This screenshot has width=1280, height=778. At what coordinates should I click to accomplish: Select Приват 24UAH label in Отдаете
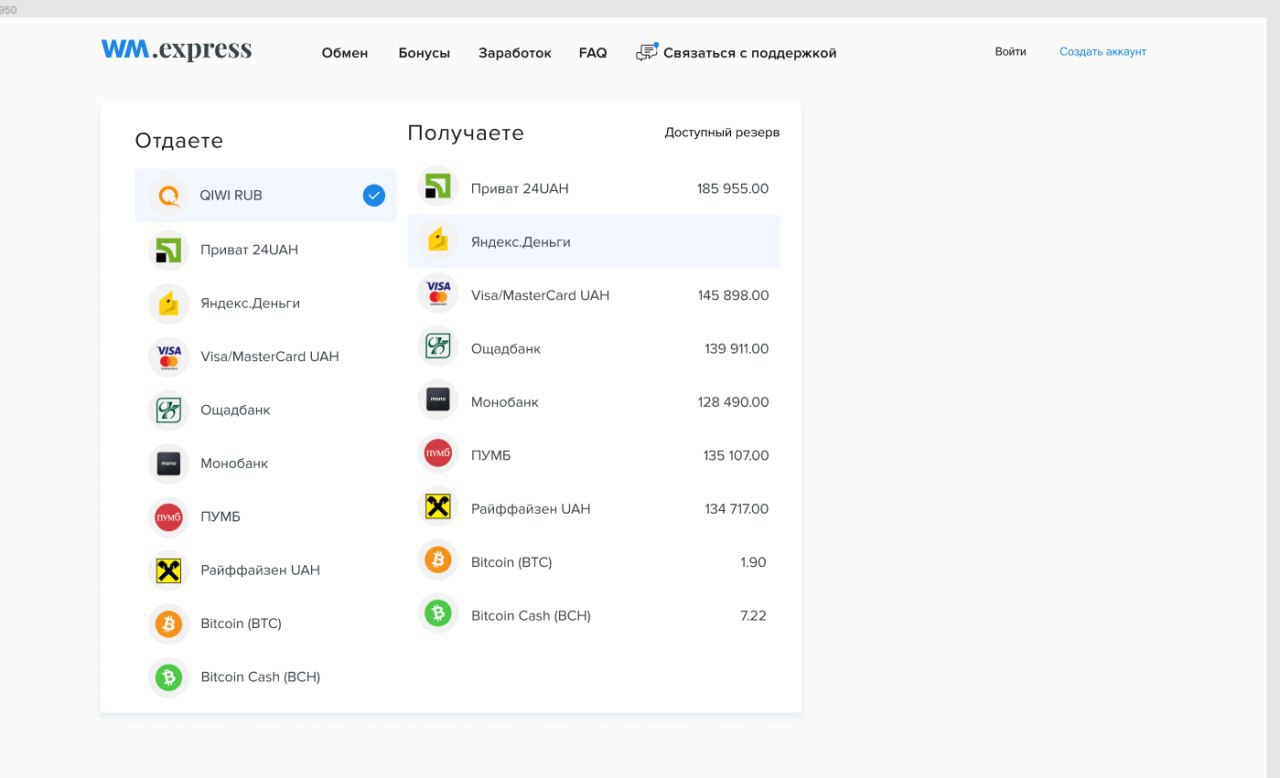pos(249,250)
